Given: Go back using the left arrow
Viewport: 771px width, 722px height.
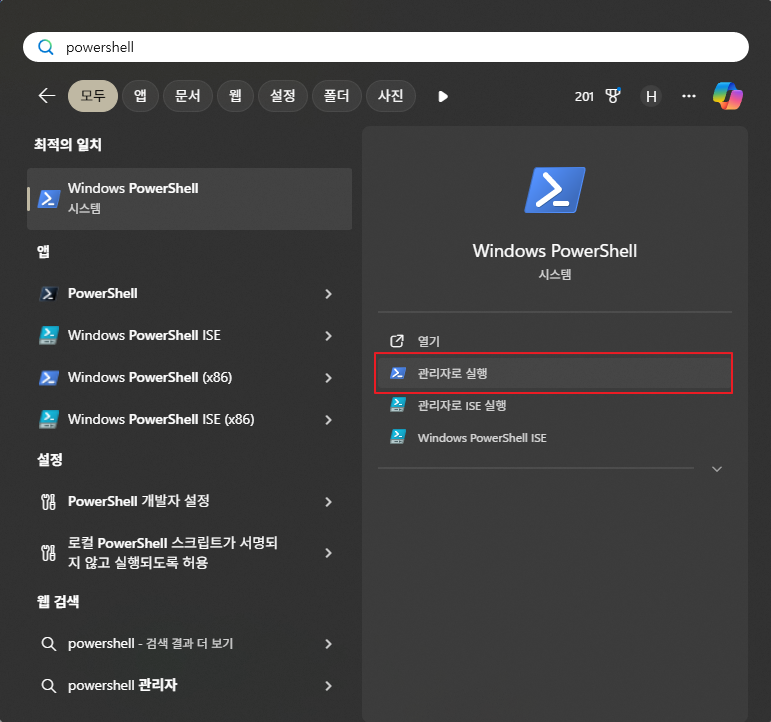Looking at the screenshot, I should point(47,95).
